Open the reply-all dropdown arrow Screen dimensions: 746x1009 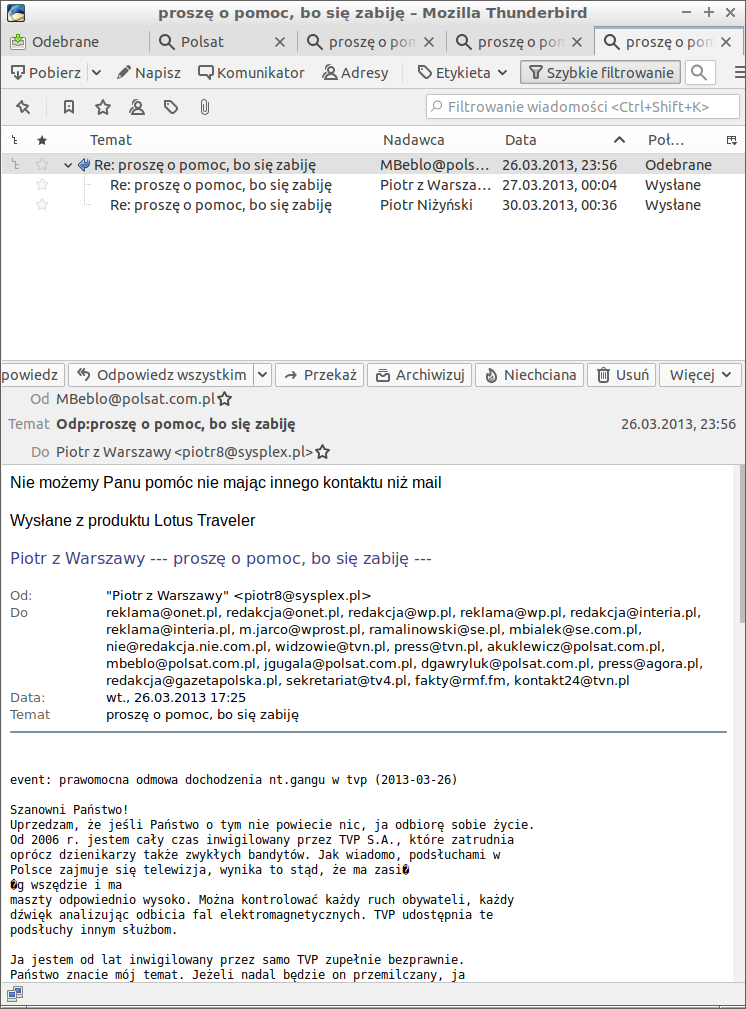(x=263, y=375)
